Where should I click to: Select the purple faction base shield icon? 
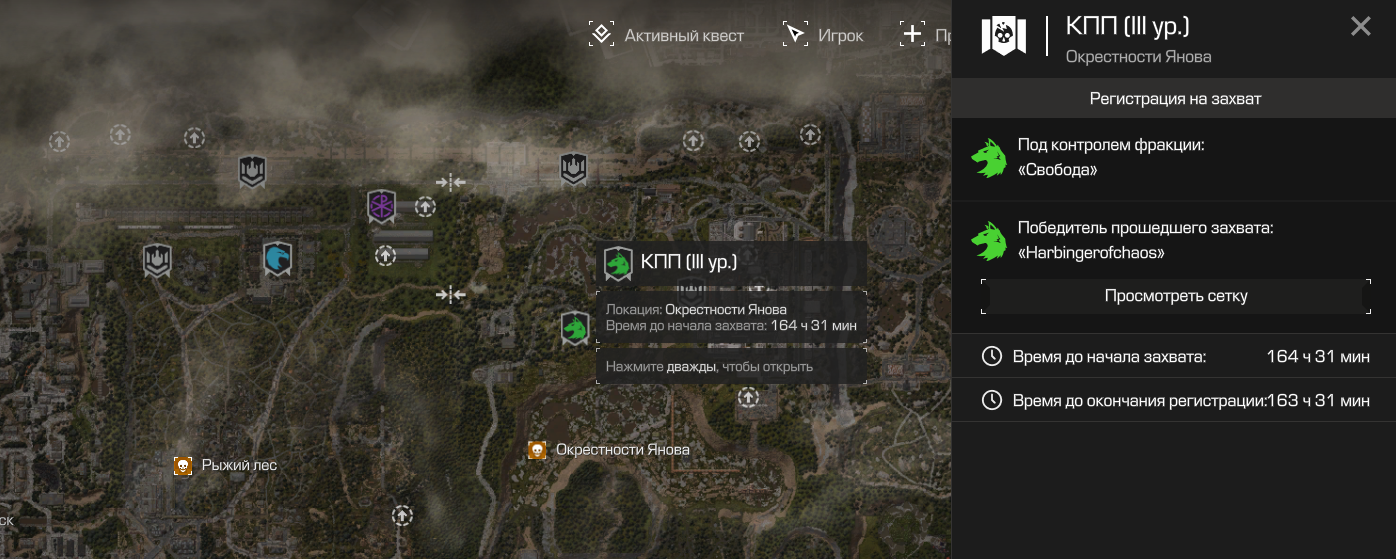pos(381,207)
